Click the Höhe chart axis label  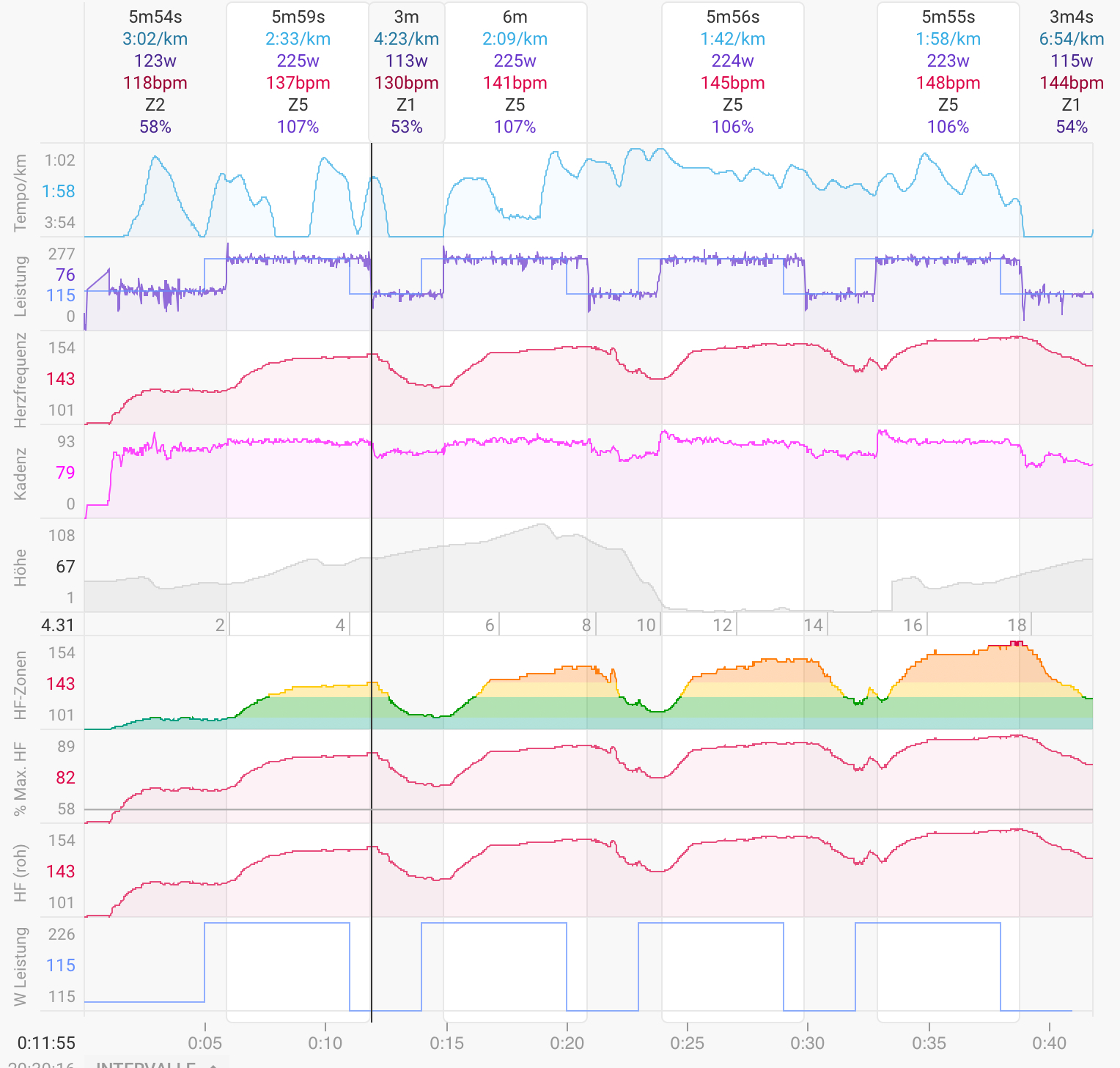click(x=21, y=567)
